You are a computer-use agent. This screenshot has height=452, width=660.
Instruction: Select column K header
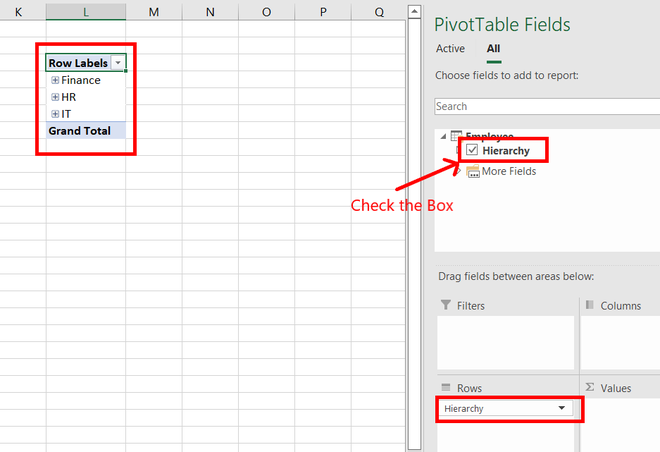(x=19, y=12)
